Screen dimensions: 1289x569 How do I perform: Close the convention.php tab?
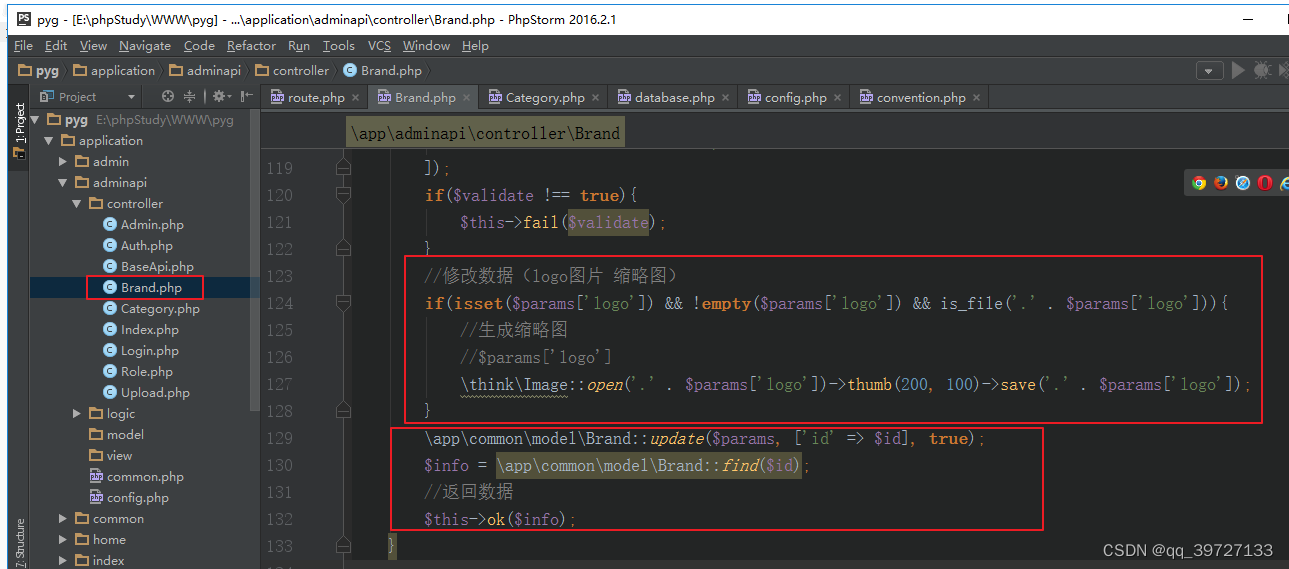[976, 98]
